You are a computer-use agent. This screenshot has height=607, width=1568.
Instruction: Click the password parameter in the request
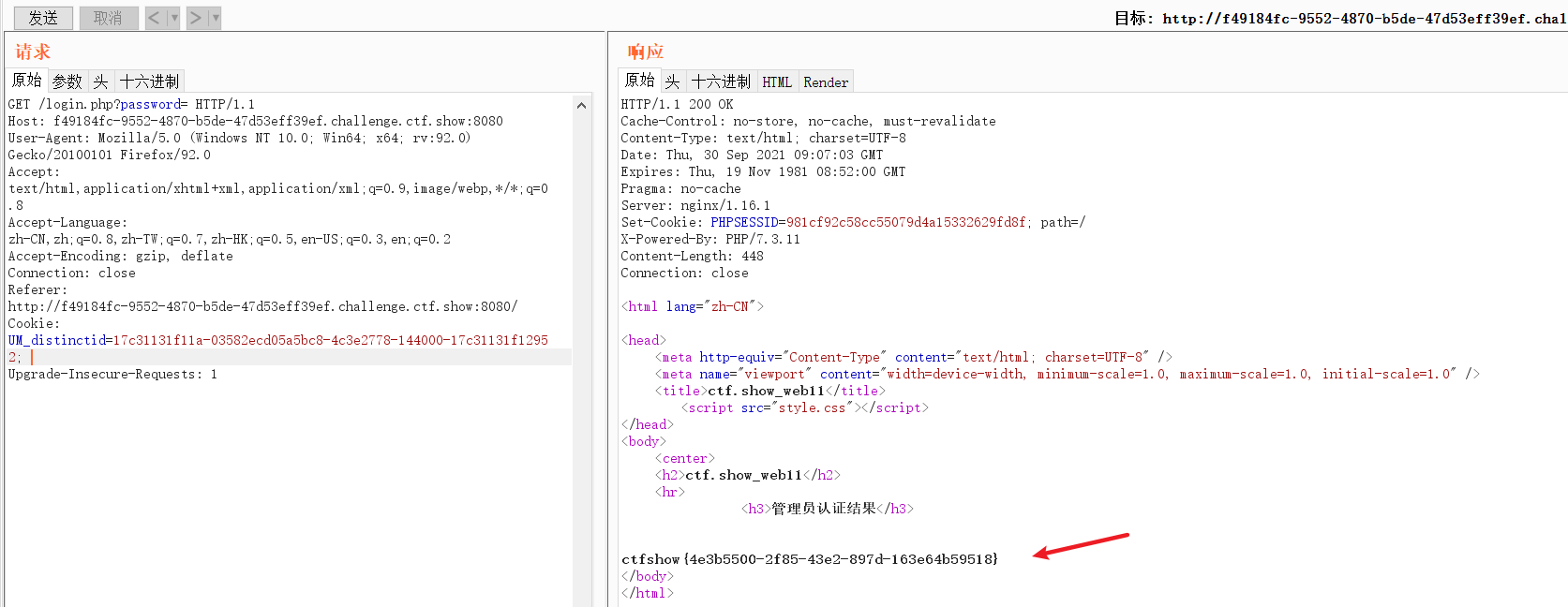[150, 104]
